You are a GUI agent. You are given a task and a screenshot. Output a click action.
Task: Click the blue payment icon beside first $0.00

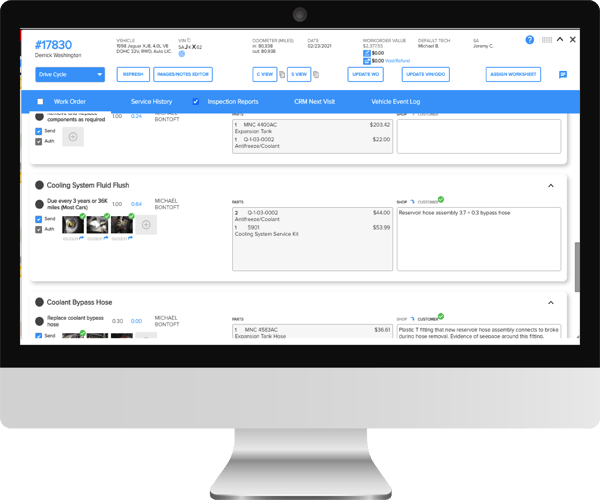point(367,53)
